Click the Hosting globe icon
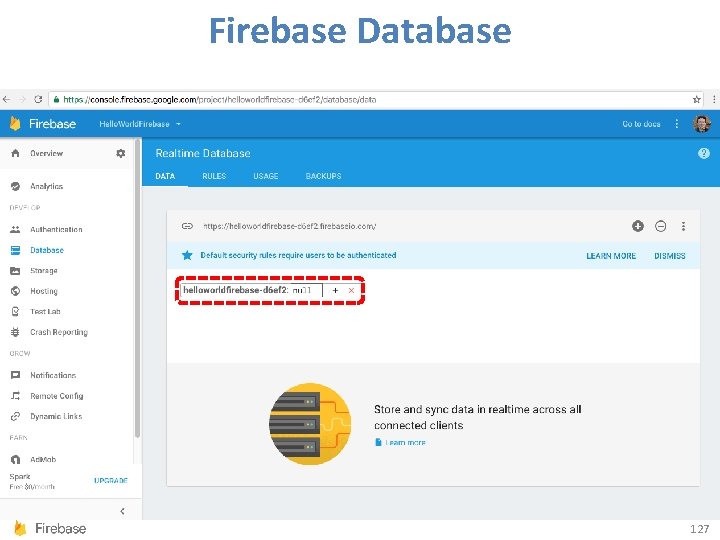 (x=15, y=291)
